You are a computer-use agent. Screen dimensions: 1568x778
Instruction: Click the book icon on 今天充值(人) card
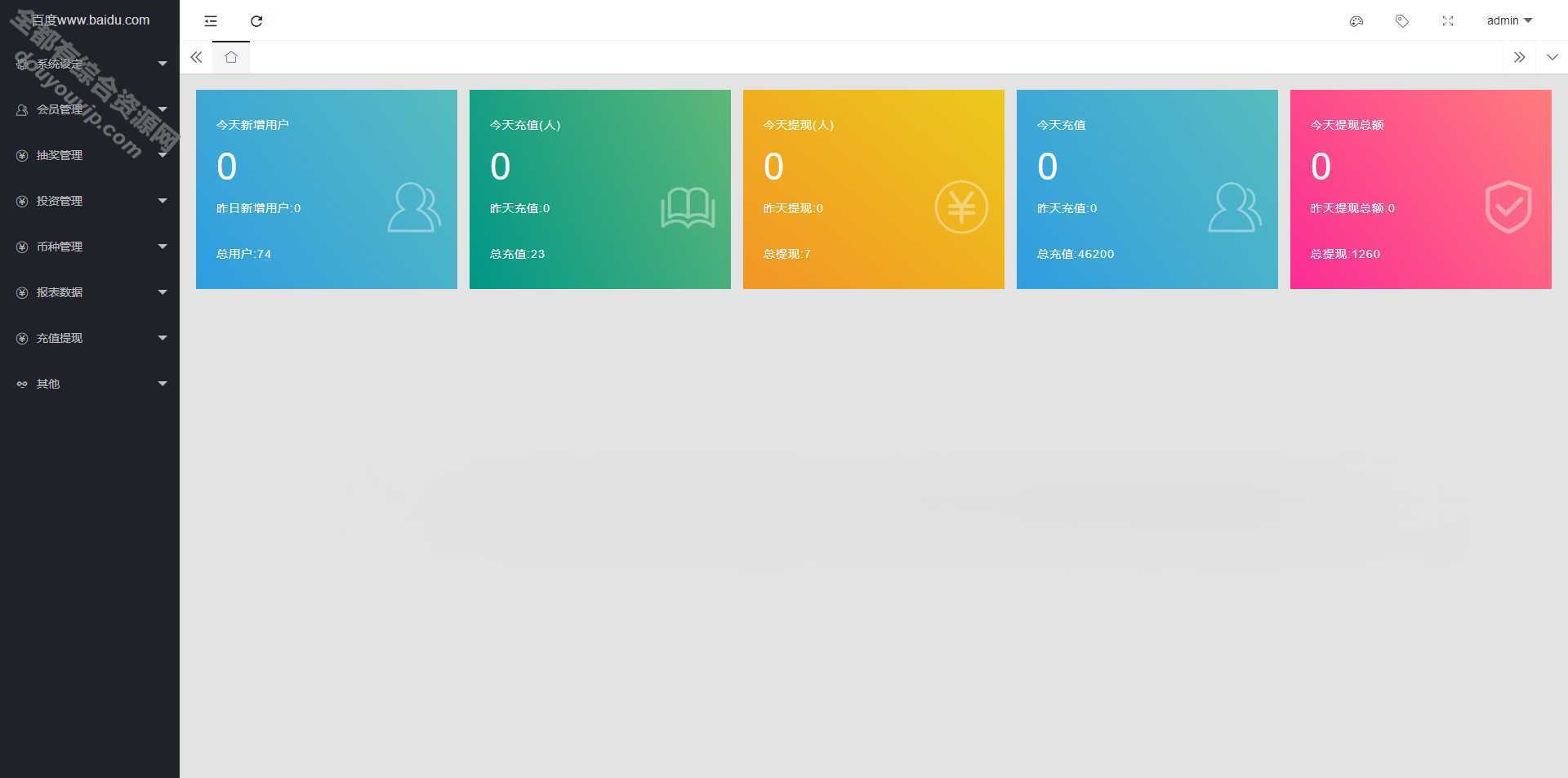tap(688, 207)
